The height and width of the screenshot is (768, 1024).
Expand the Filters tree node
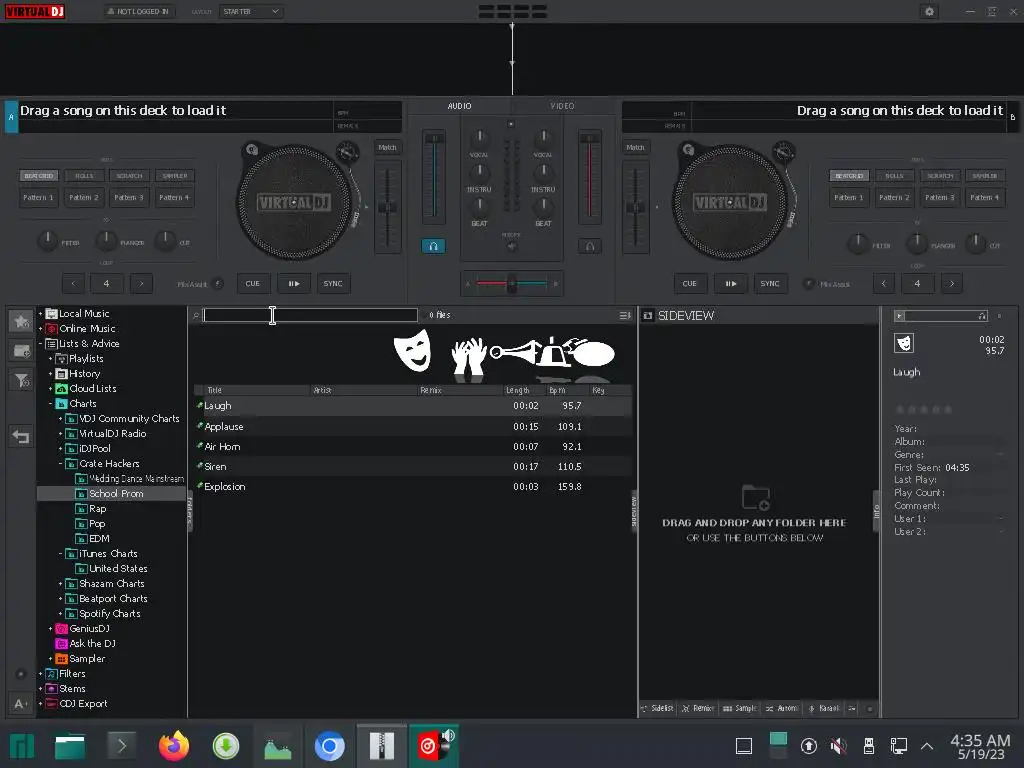40,674
